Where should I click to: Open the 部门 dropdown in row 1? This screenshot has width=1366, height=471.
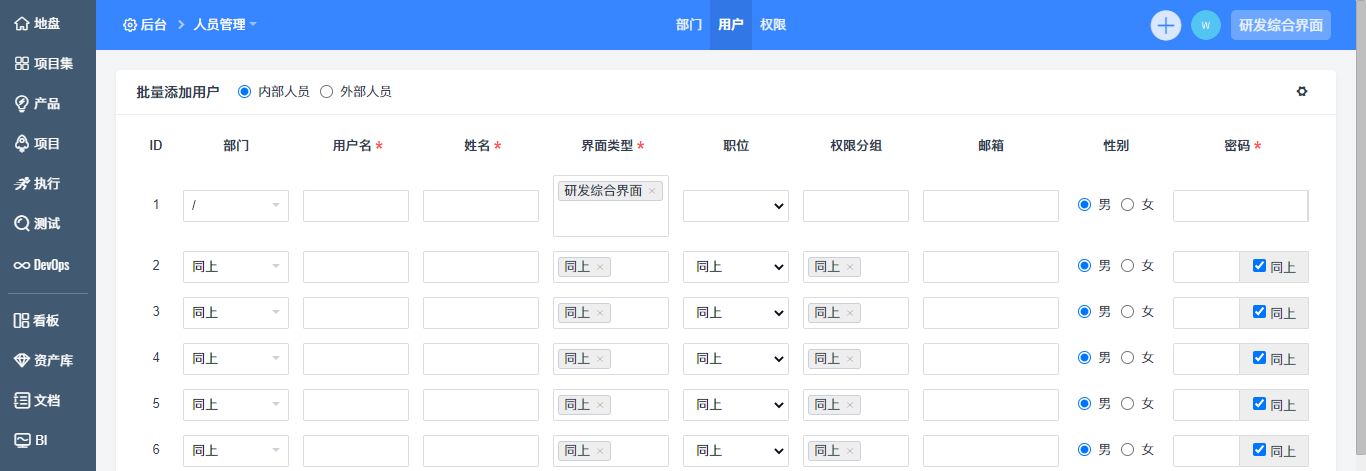click(236, 206)
